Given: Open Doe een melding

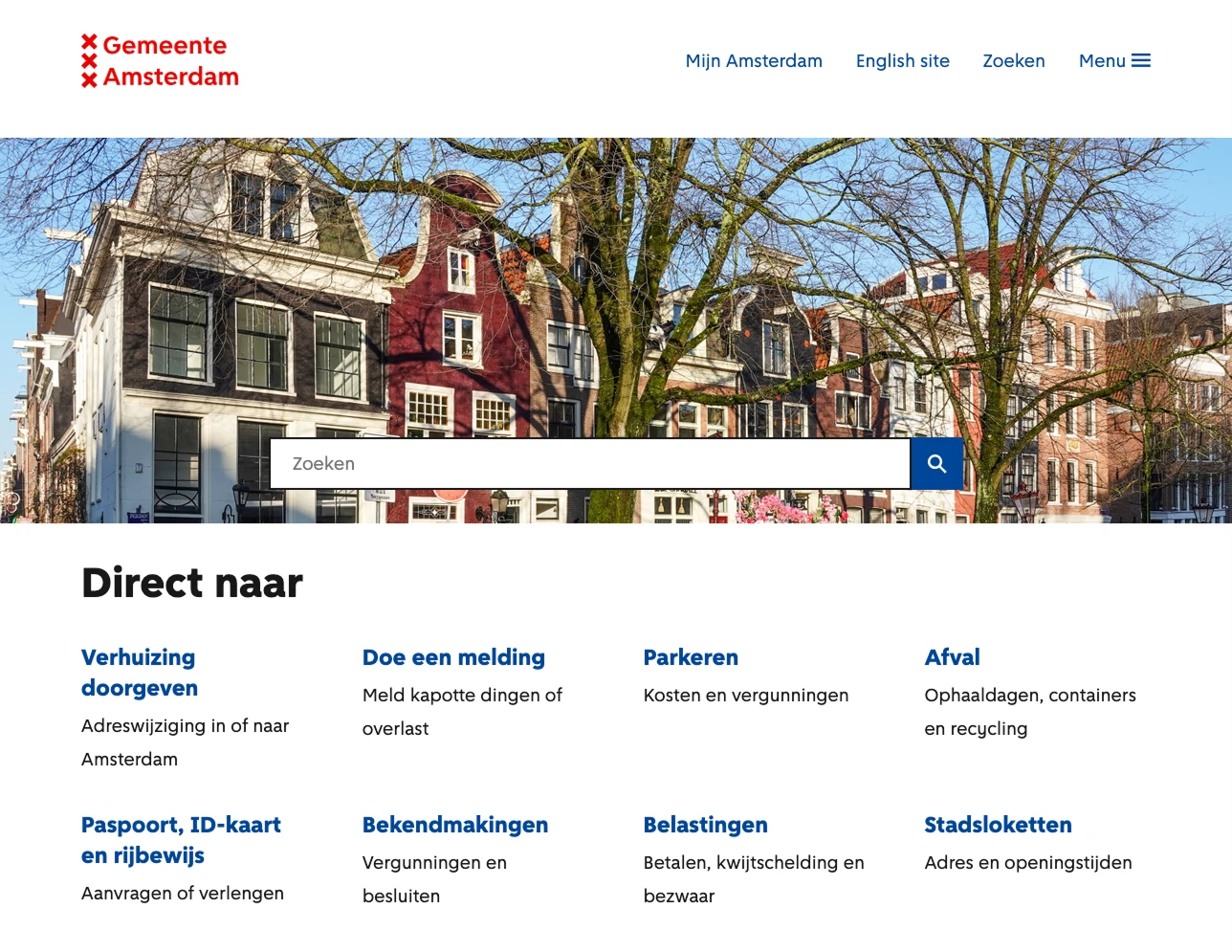Looking at the screenshot, I should pyautogui.click(x=453, y=657).
